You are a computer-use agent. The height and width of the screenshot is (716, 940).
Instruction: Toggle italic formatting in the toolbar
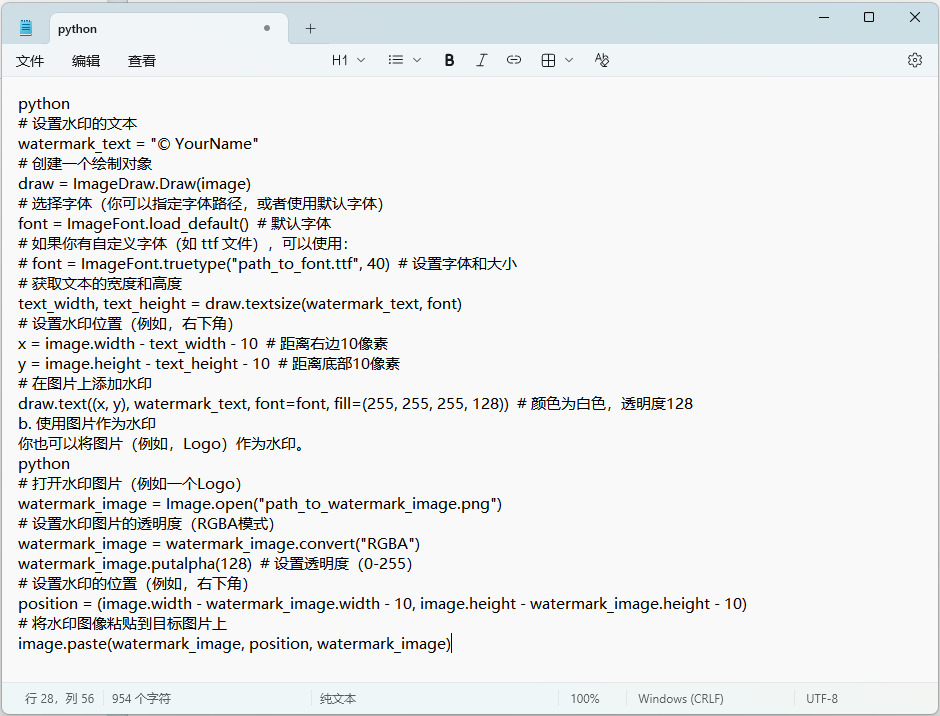481,60
